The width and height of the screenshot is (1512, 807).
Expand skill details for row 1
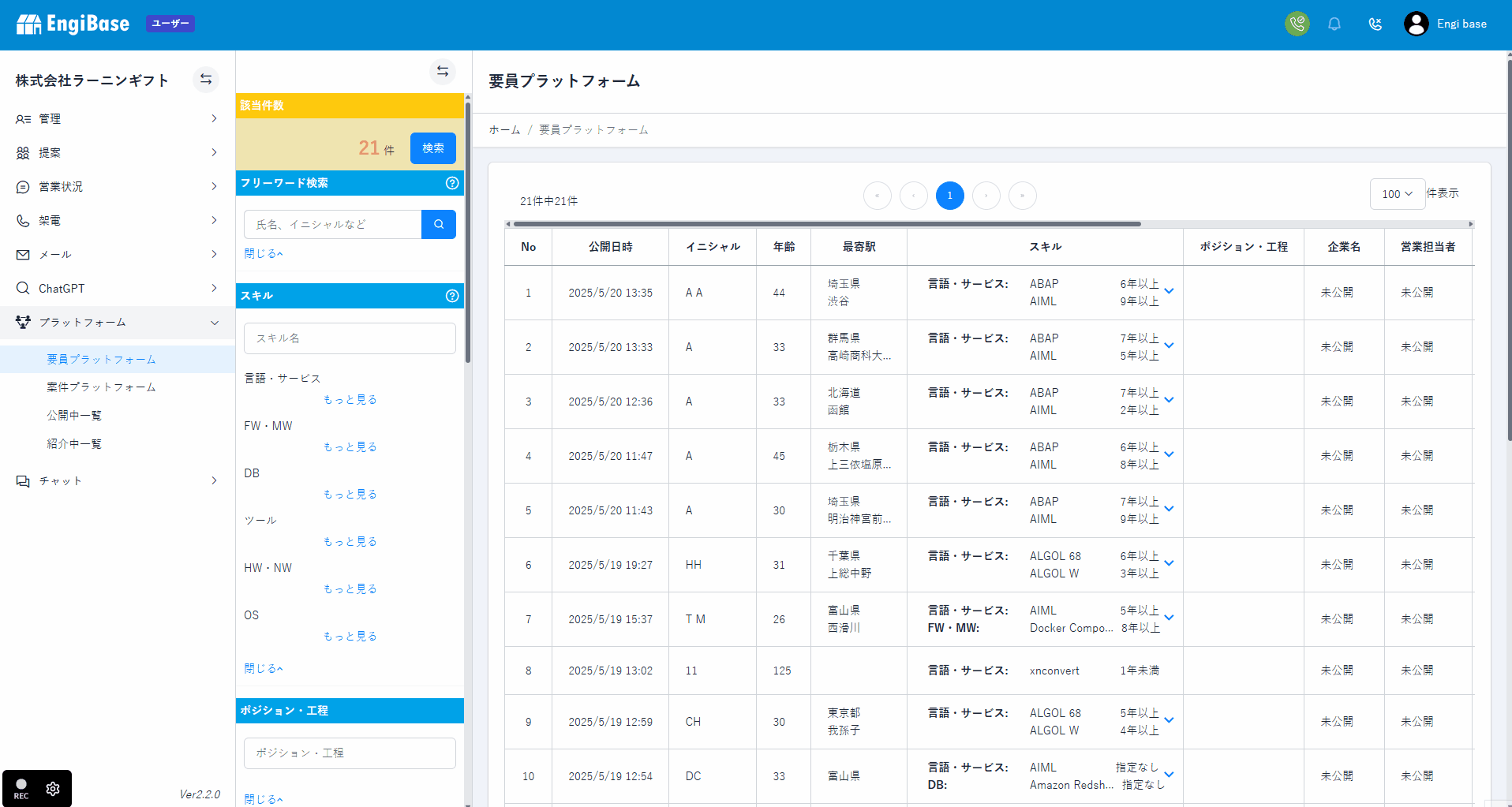[x=1169, y=291]
